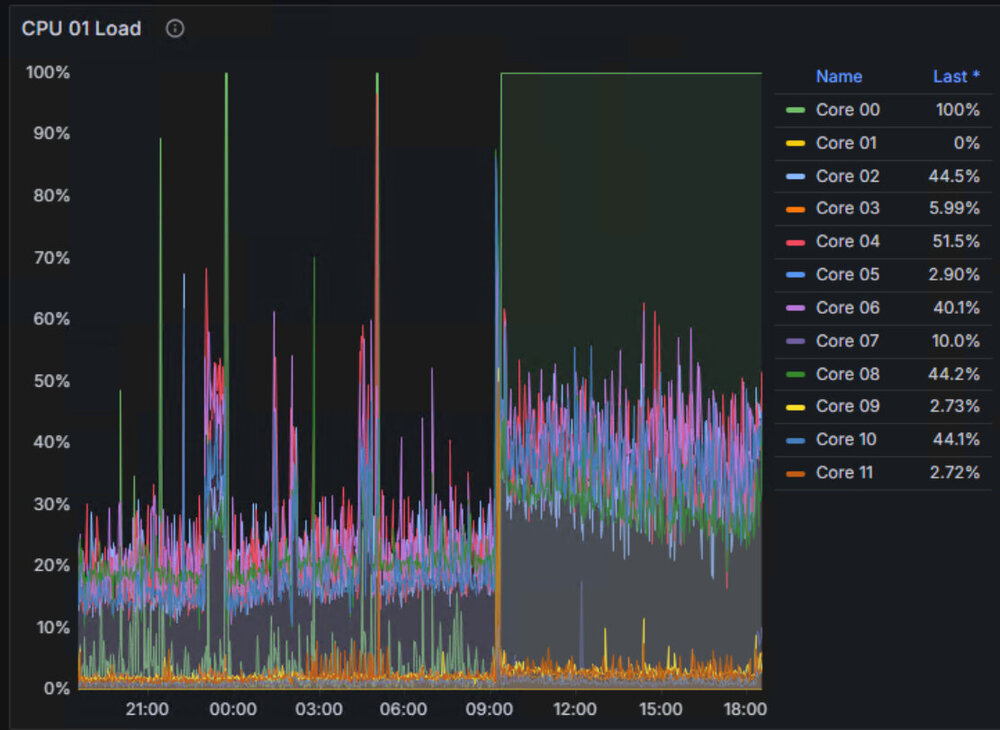Click the Core 01 yellow color swatch

tap(795, 143)
